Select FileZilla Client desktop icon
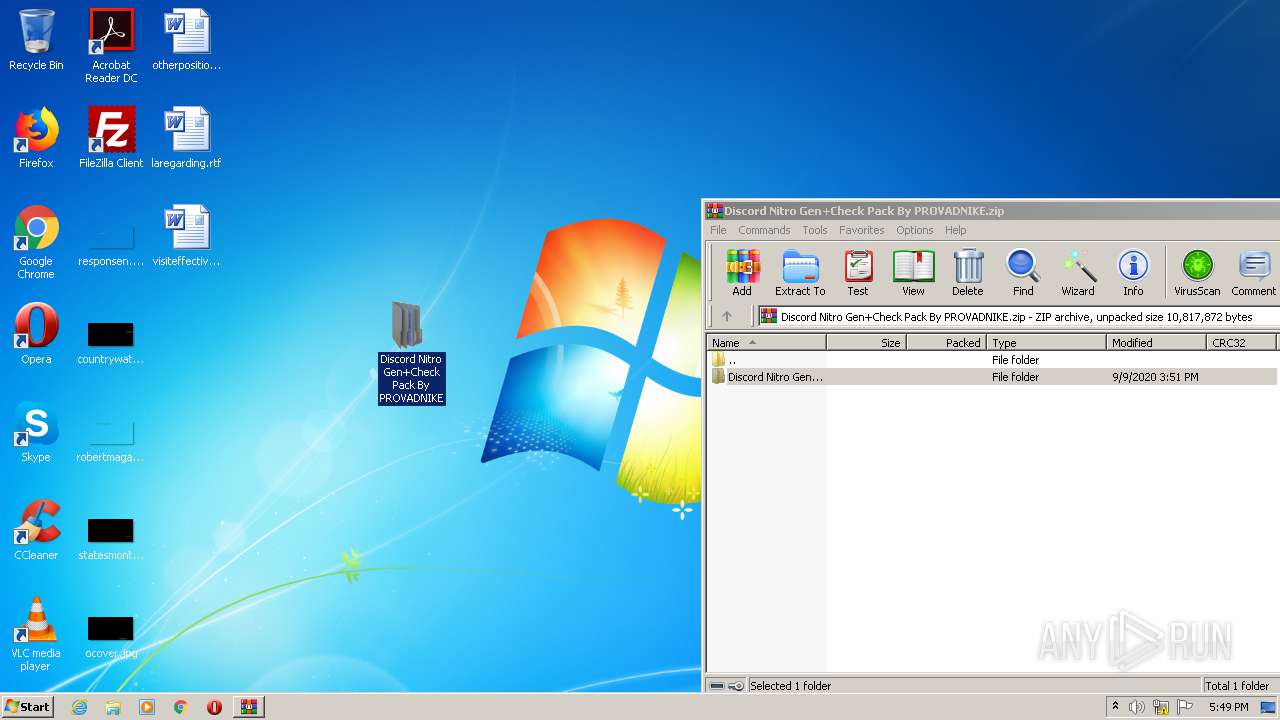Viewport: 1280px width, 720px height. [x=111, y=138]
